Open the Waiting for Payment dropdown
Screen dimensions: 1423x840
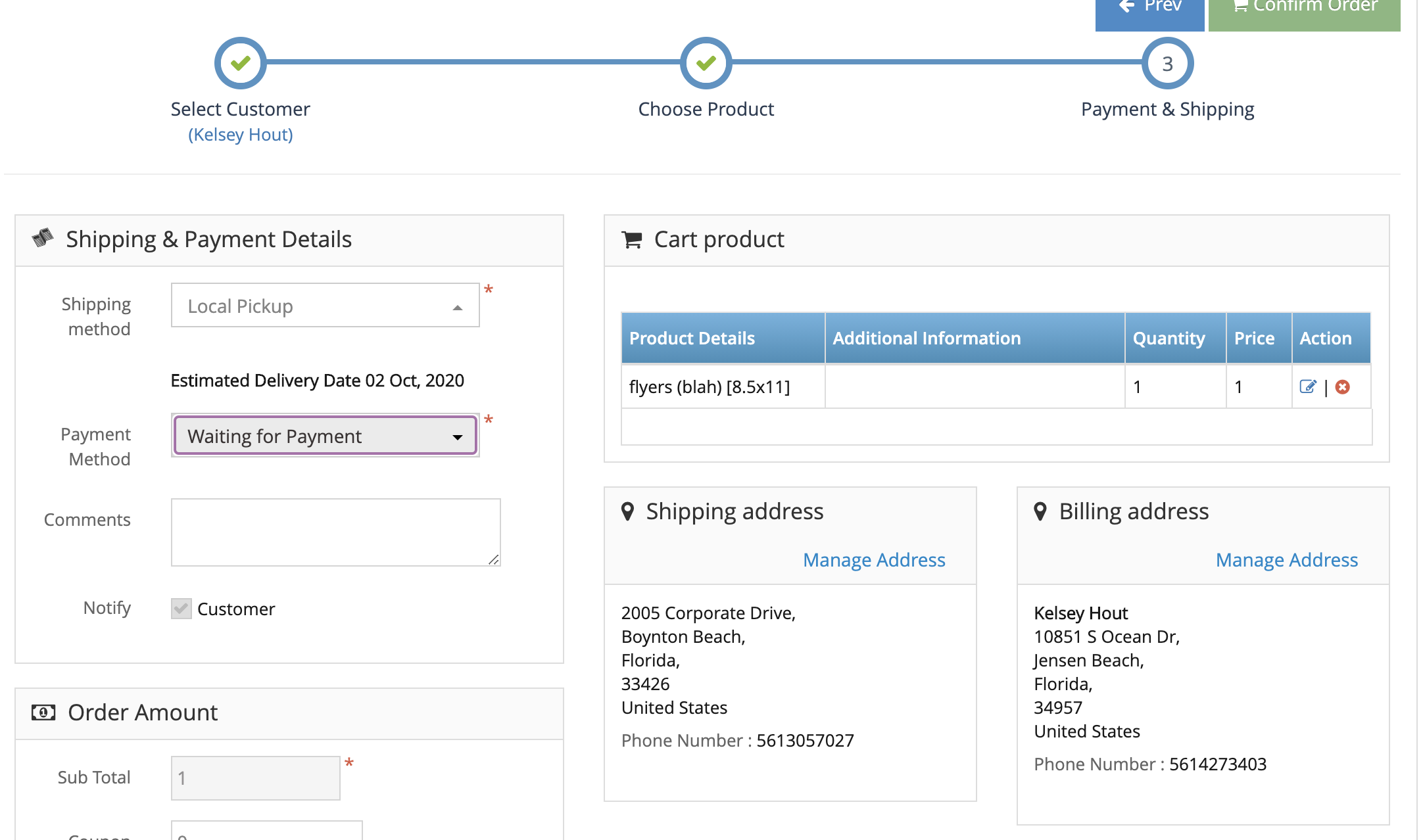325,436
